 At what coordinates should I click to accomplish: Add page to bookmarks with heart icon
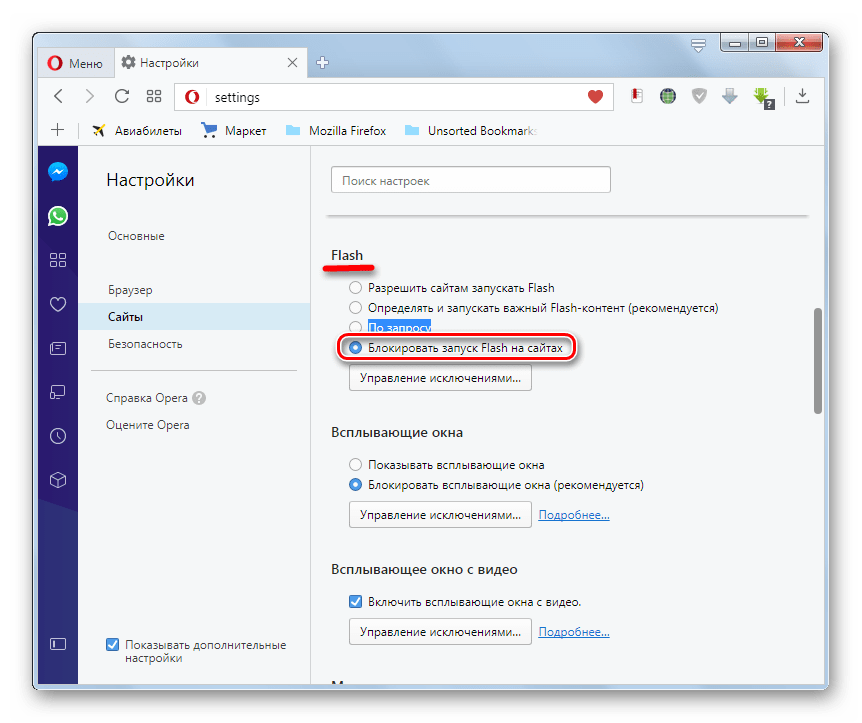click(595, 97)
